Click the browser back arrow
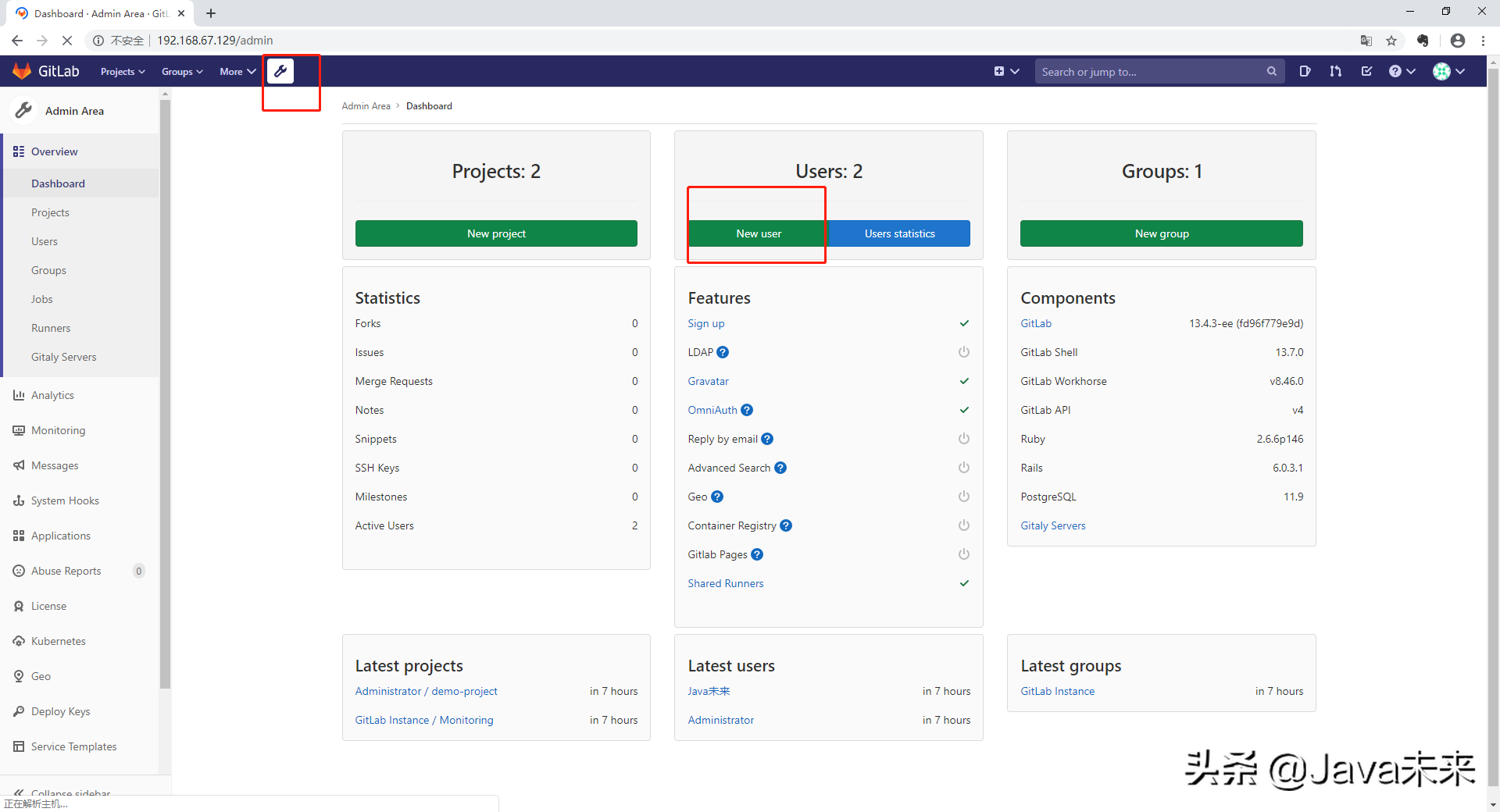Viewport: 1500px width, 812px height. click(x=17, y=41)
